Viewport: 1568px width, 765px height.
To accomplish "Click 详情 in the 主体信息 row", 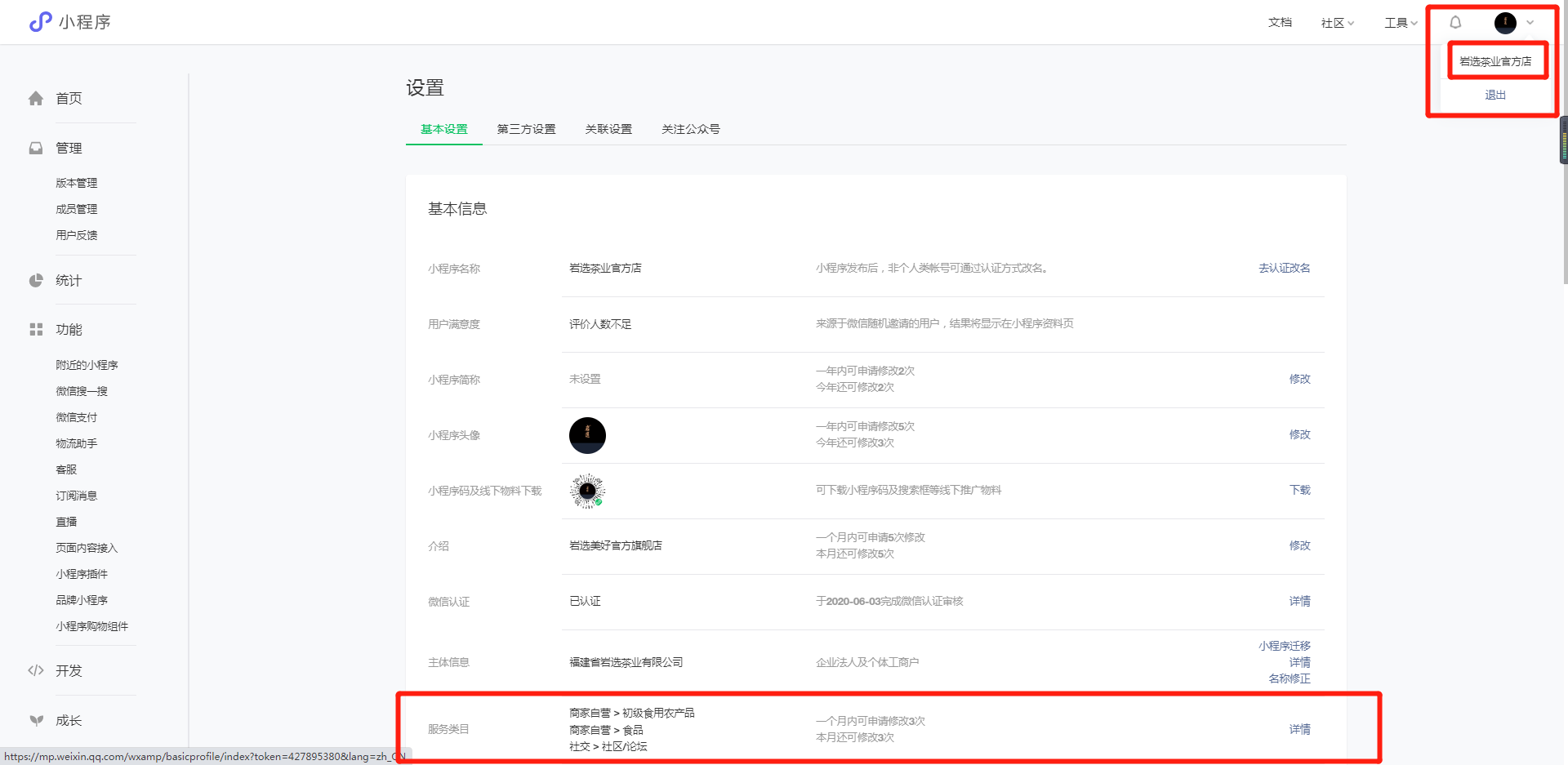I will [x=1300, y=662].
